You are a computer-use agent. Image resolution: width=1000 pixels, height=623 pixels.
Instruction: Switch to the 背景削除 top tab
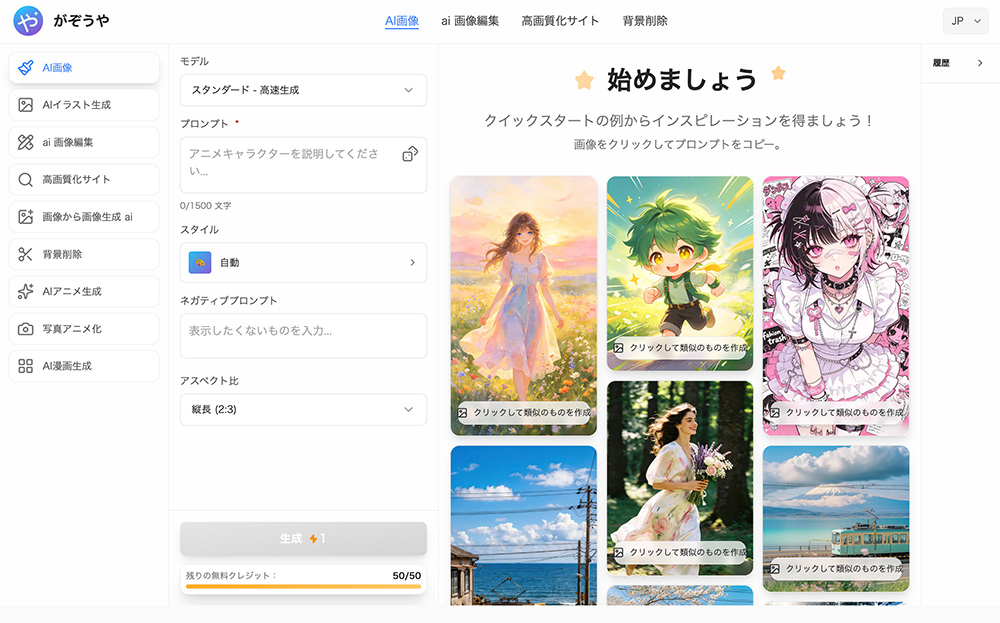pyautogui.click(x=645, y=21)
